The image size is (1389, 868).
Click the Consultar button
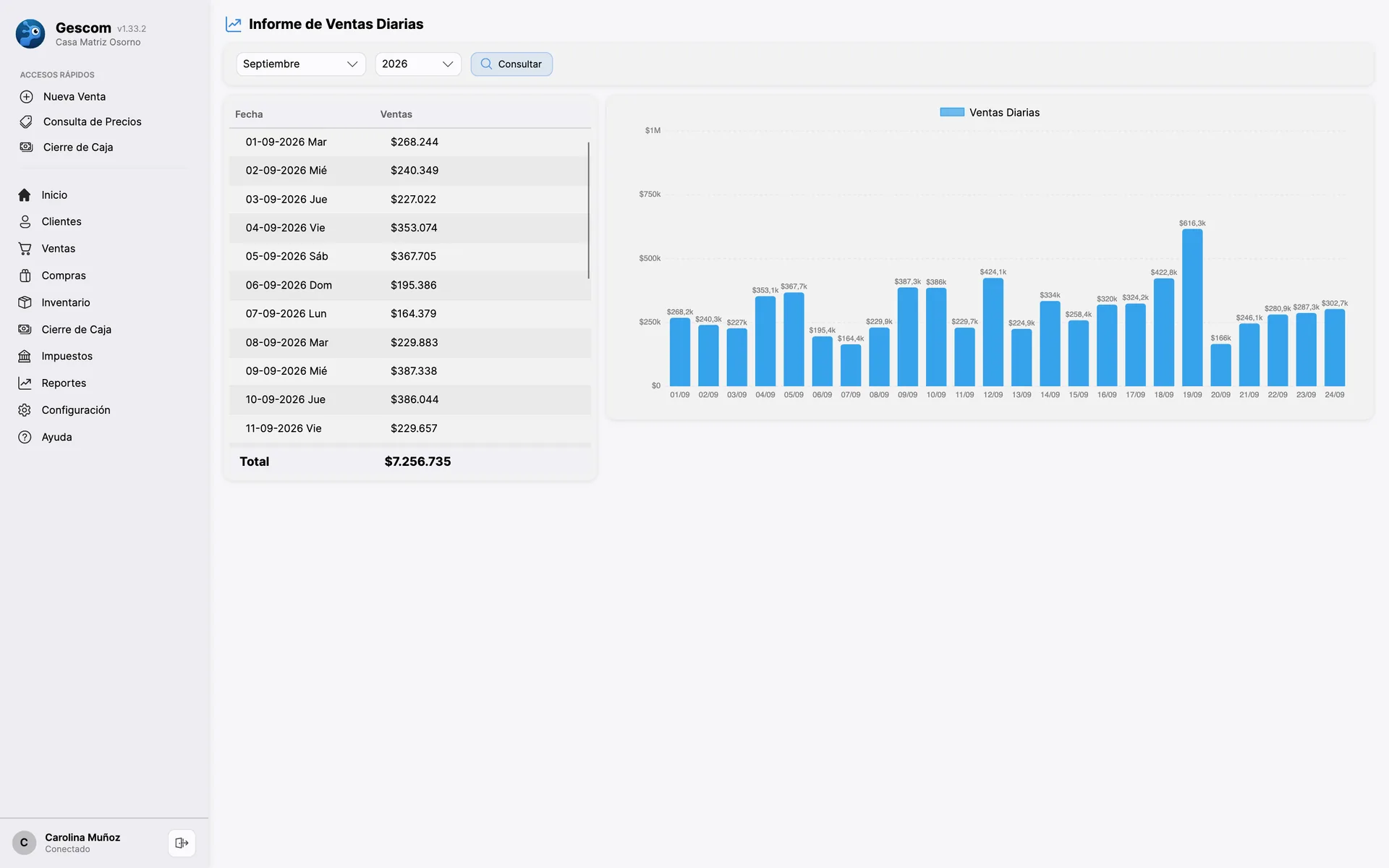(511, 64)
